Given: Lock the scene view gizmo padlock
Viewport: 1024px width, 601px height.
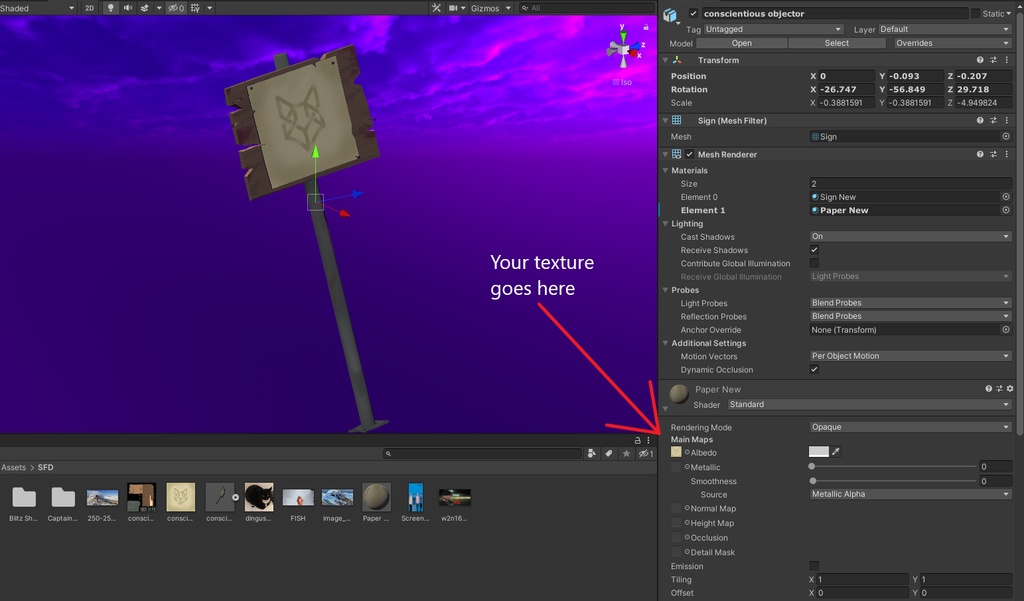Looking at the screenshot, I should [646, 27].
